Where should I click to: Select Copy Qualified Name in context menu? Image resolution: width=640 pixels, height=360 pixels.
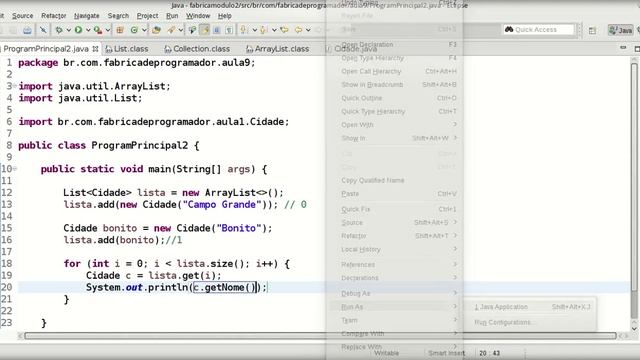pyautogui.click(x=394, y=180)
